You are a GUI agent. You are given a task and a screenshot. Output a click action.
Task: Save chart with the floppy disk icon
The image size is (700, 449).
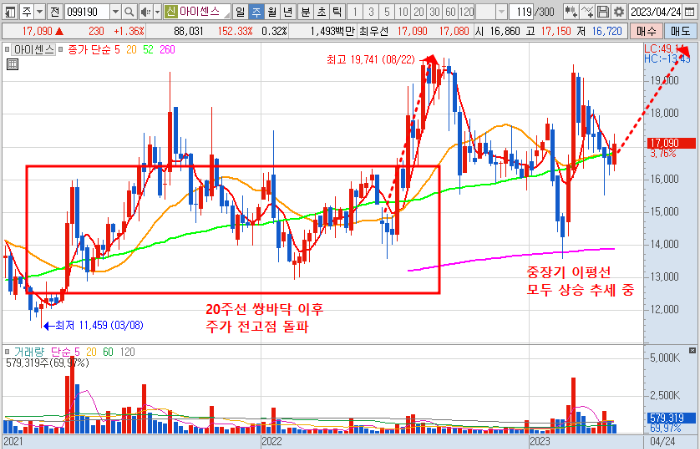(603, 12)
